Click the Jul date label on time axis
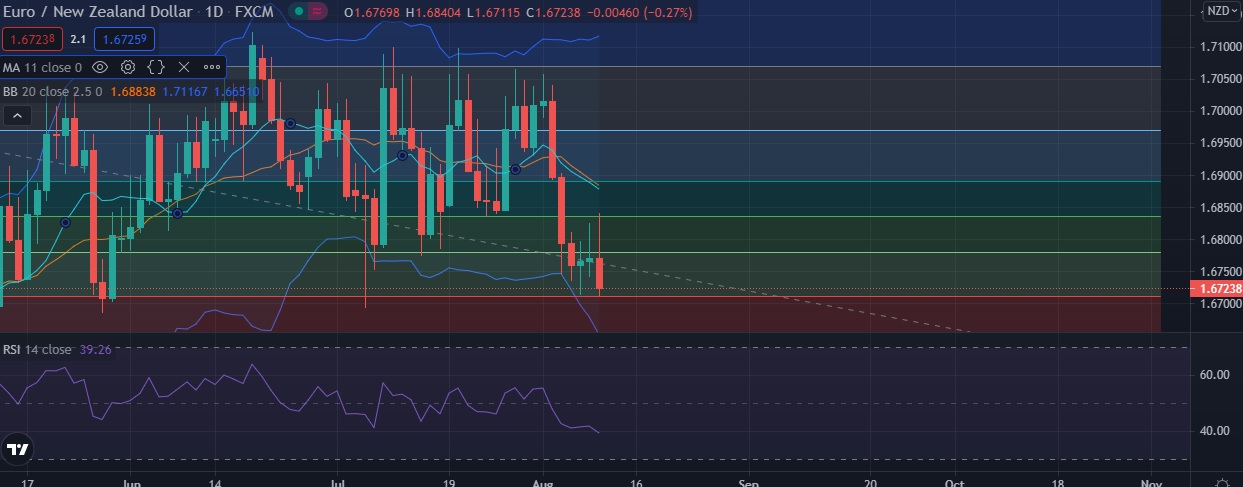 [338, 481]
